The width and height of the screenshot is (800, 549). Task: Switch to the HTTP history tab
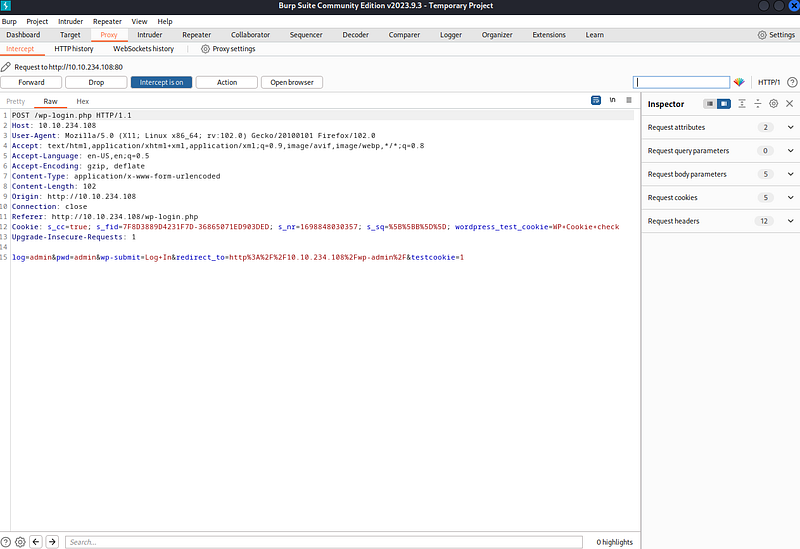coord(74,48)
